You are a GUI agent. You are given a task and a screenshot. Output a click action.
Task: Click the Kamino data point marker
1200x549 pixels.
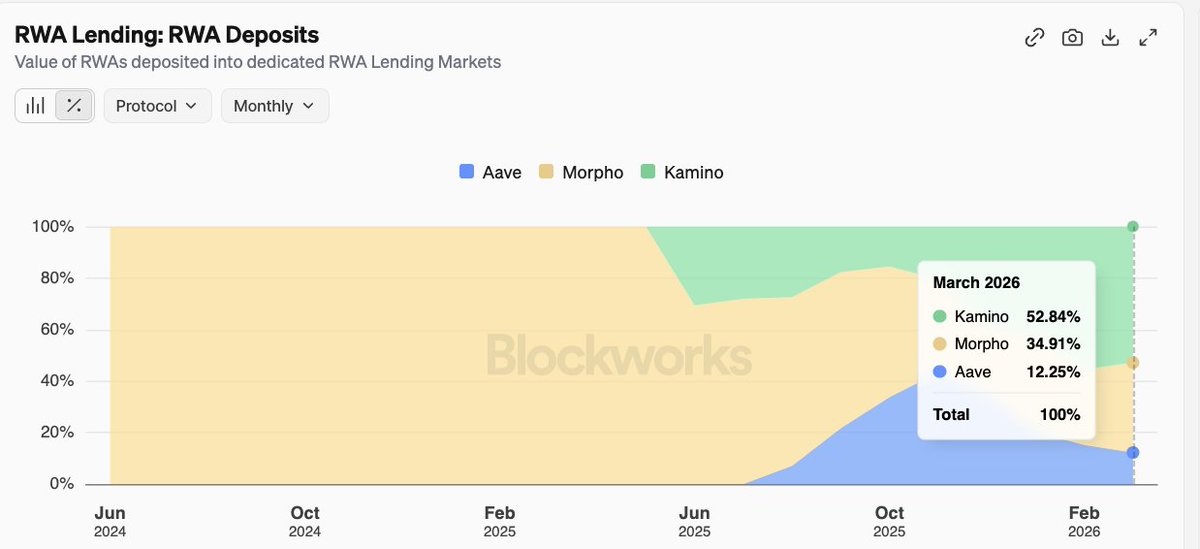(1133, 227)
